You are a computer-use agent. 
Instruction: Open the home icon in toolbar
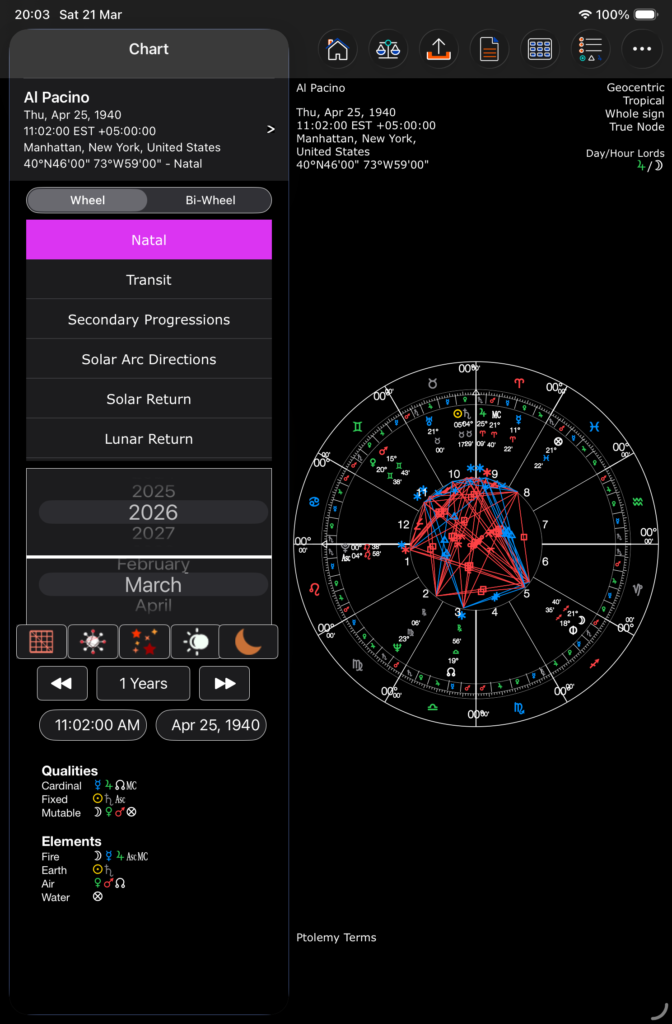click(x=338, y=49)
